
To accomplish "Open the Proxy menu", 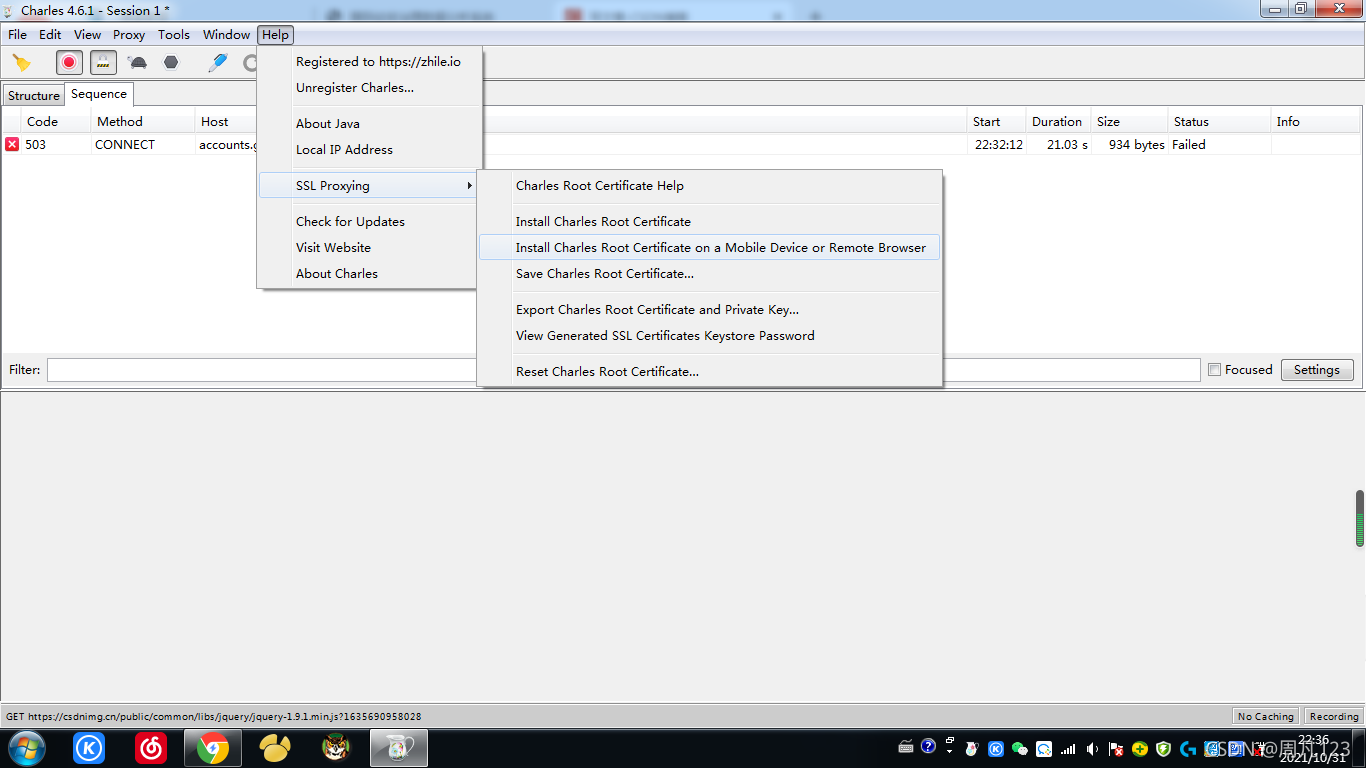I will (x=129, y=34).
